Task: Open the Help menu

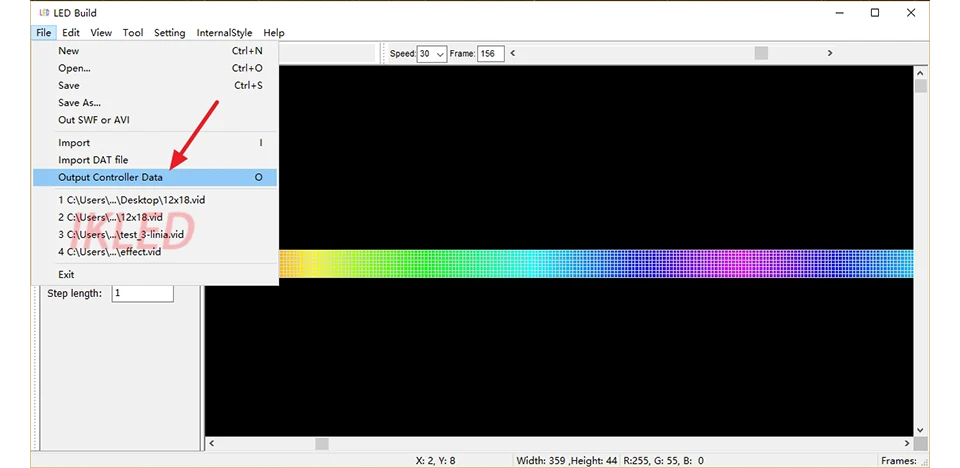Action: click(x=274, y=32)
